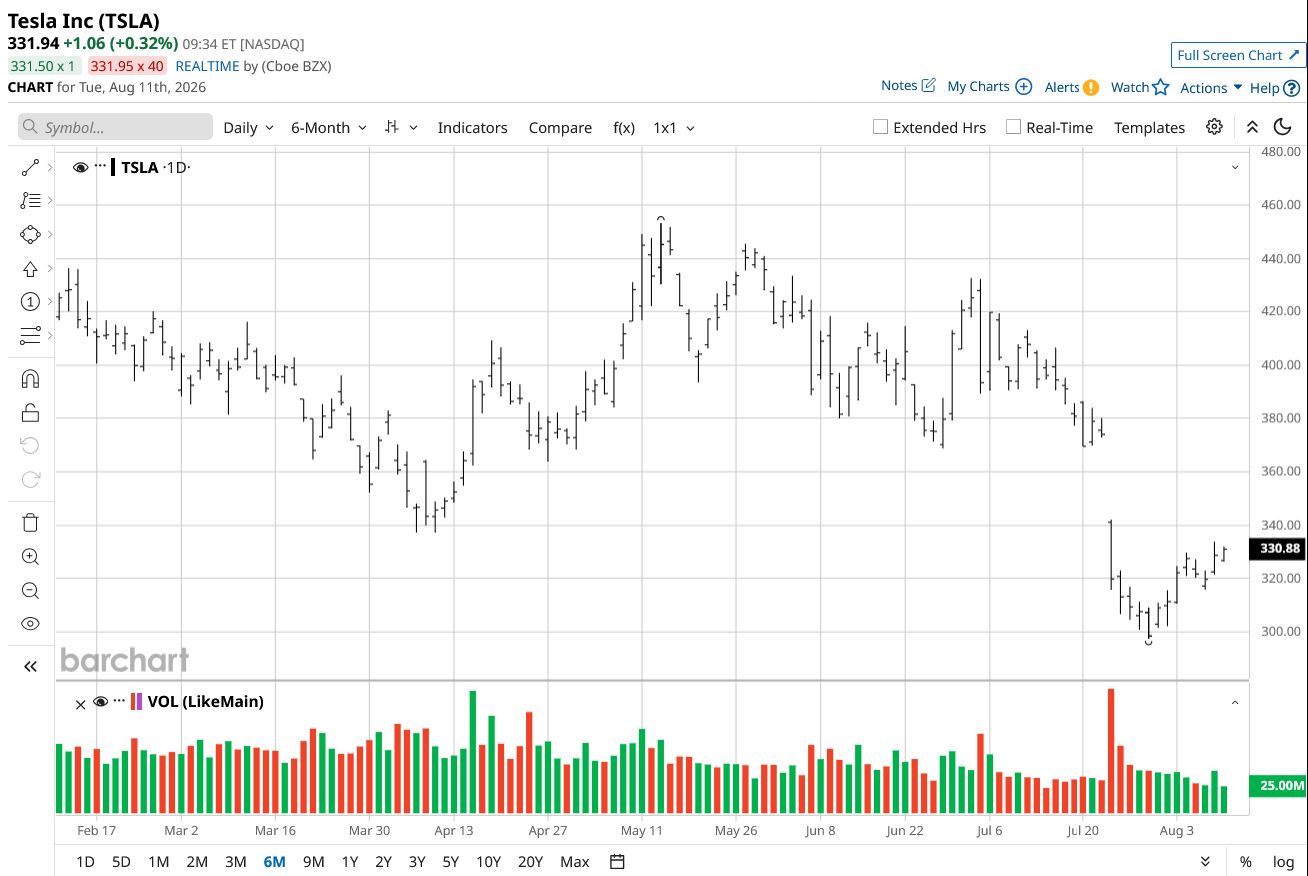Collapse the volume pane chevron
Viewport: 1308px width, 876px height.
click(x=1235, y=702)
